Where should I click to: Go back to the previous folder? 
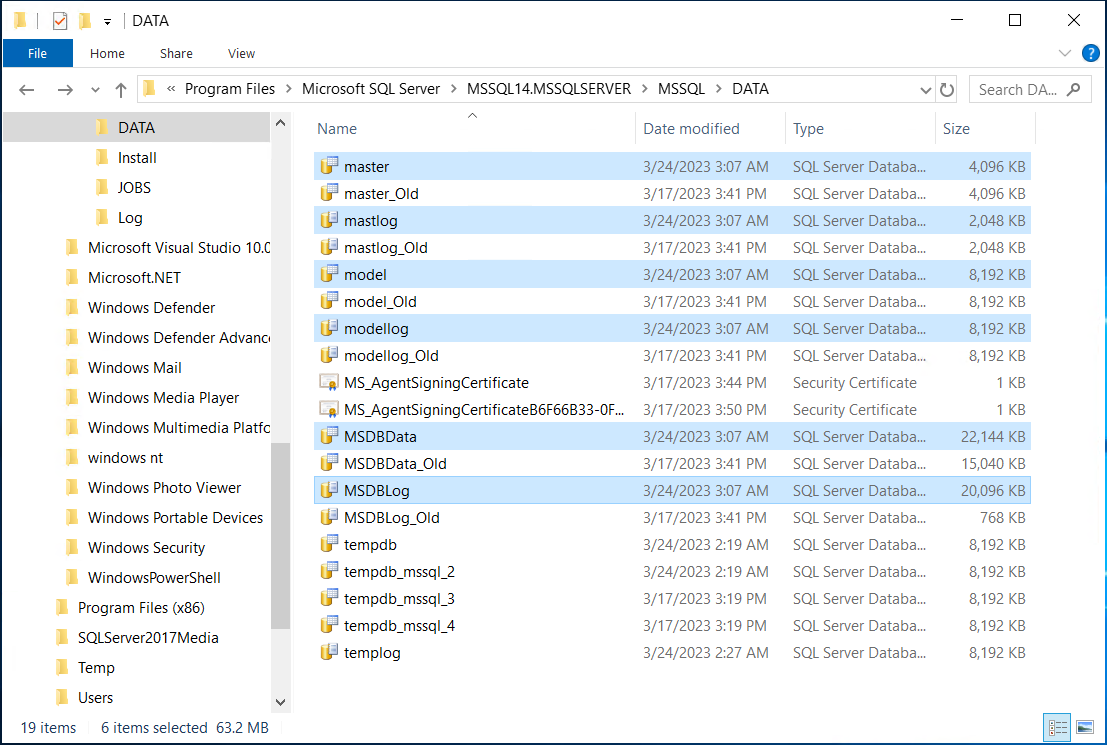click(x=26, y=89)
